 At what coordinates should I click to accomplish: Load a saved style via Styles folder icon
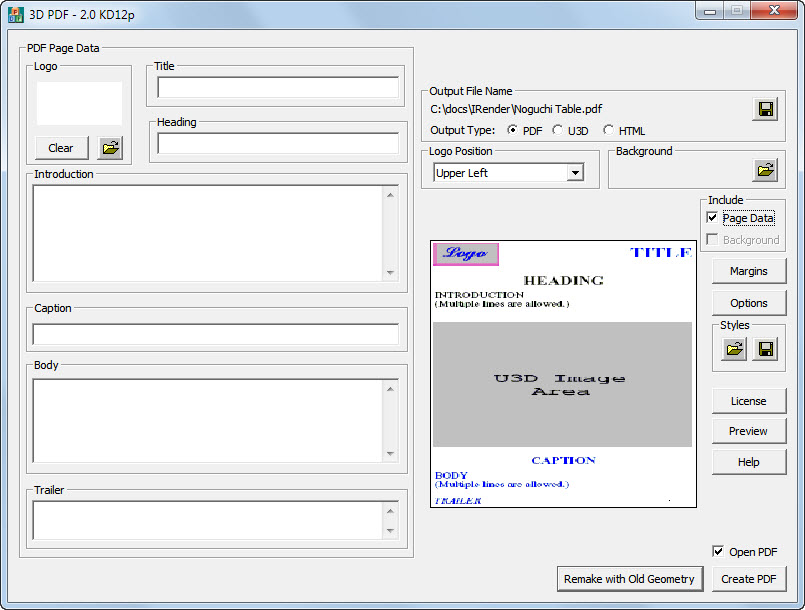(x=733, y=349)
